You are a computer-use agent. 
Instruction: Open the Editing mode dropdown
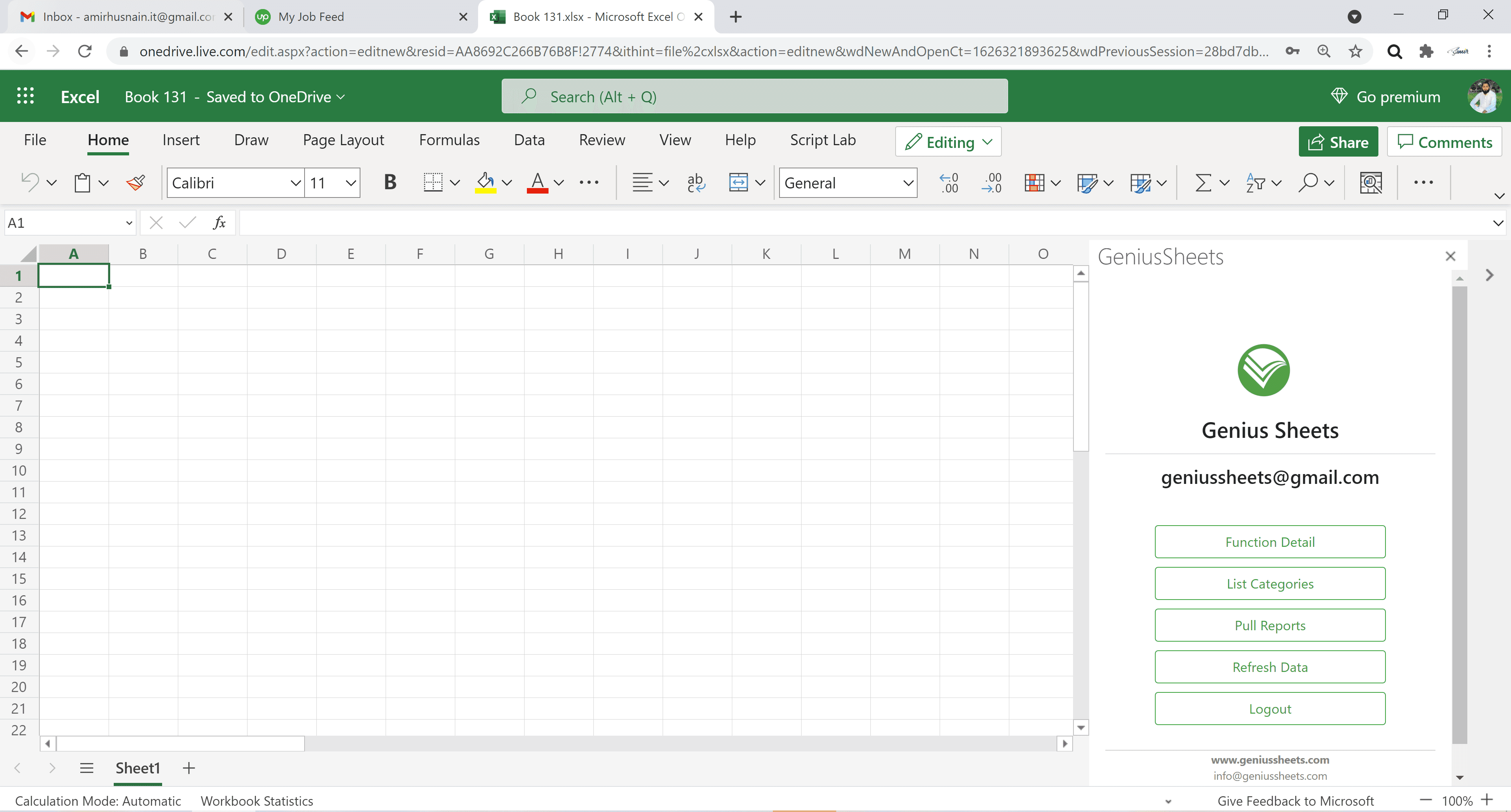tap(948, 142)
